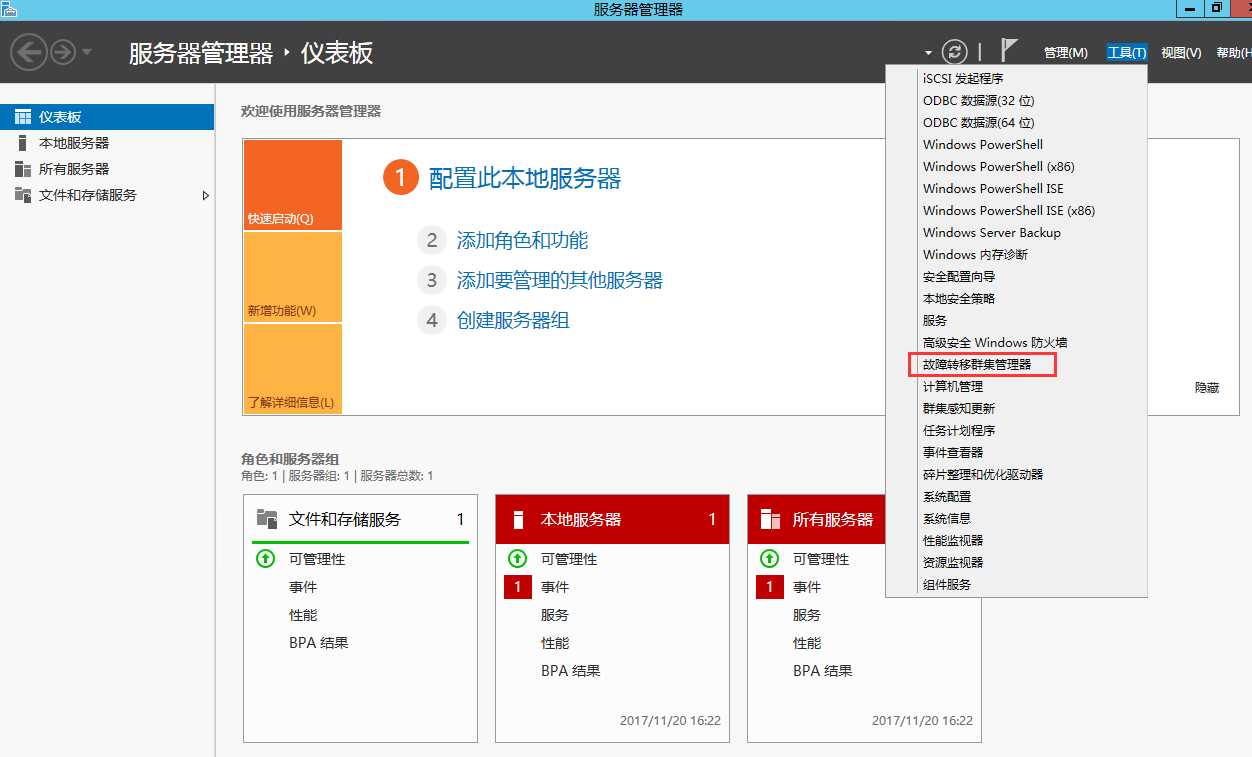Open the 管理(M) menu
The width and height of the screenshot is (1252, 757).
tap(1065, 53)
